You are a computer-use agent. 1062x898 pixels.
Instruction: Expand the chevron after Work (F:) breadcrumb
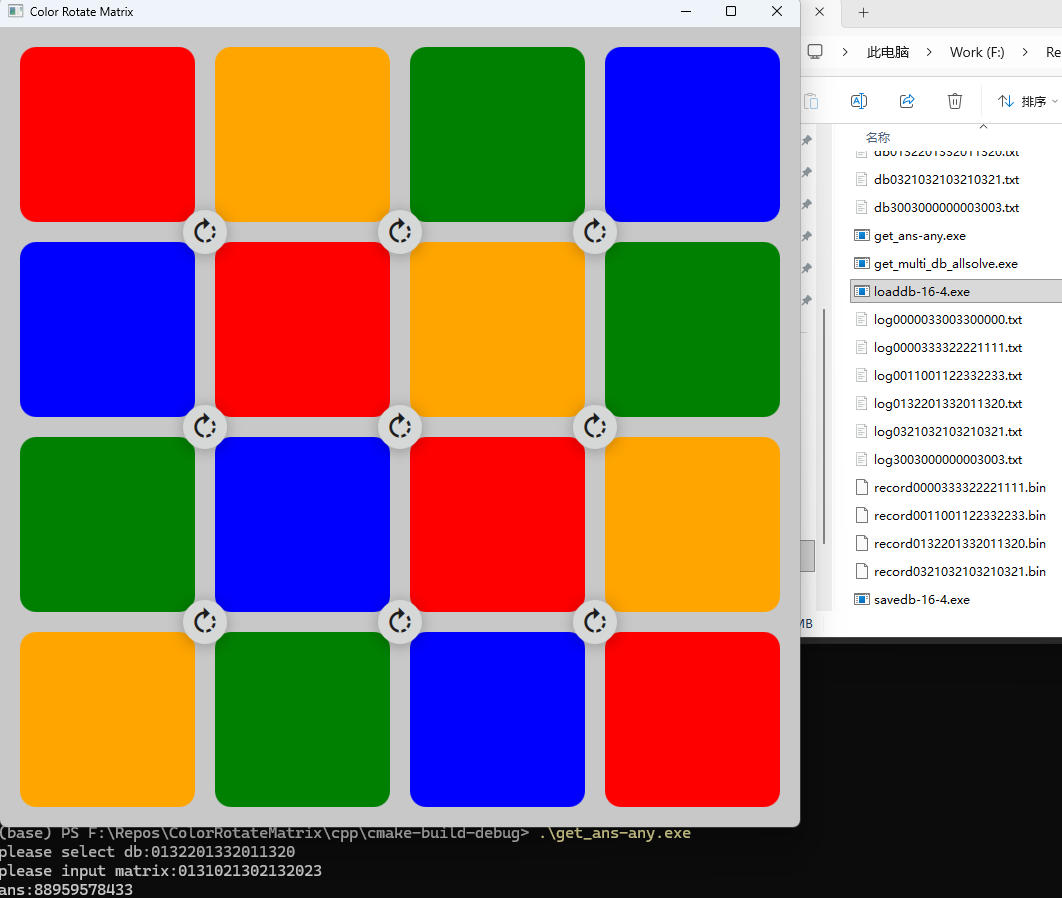[1026, 52]
